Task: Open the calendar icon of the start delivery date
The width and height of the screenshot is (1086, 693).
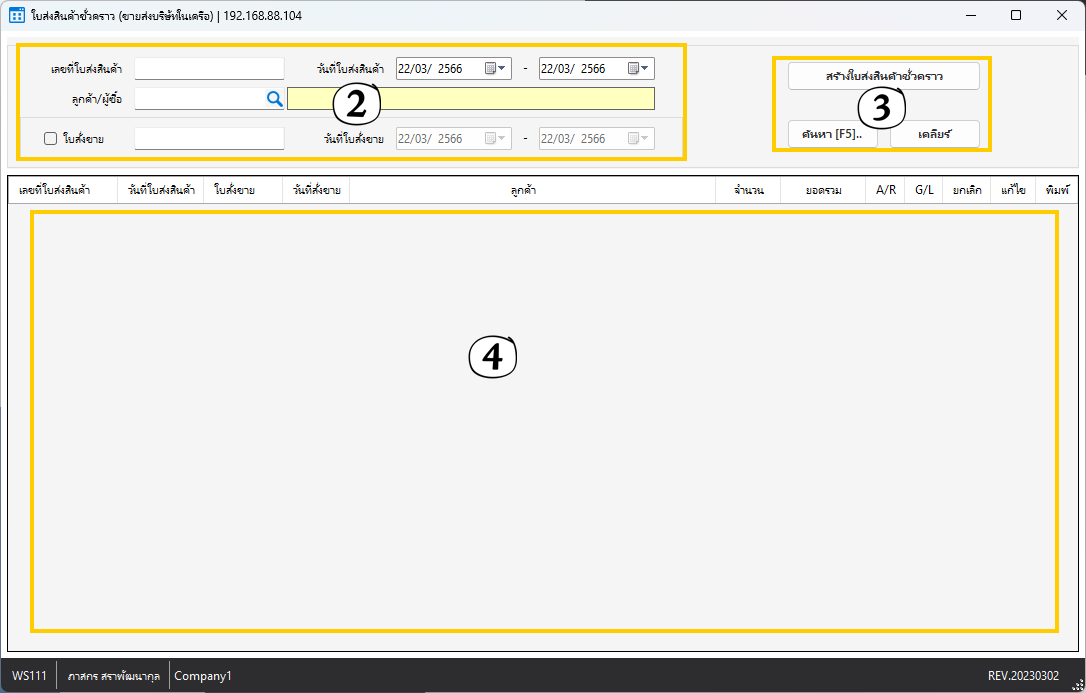Action: pyautogui.click(x=491, y=69)
